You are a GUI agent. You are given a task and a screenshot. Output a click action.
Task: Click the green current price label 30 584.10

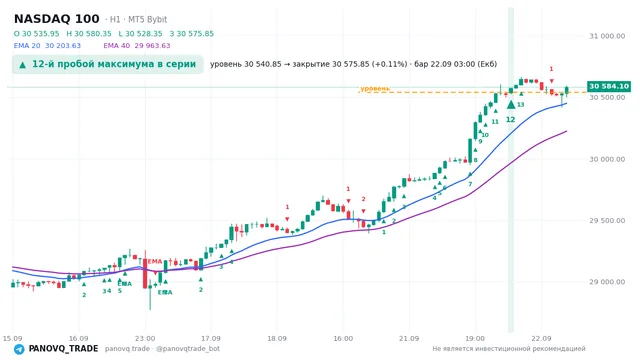(609, 86)
